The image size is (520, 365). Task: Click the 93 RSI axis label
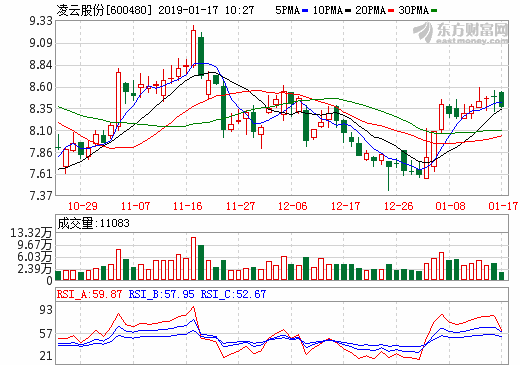point(46,310)
